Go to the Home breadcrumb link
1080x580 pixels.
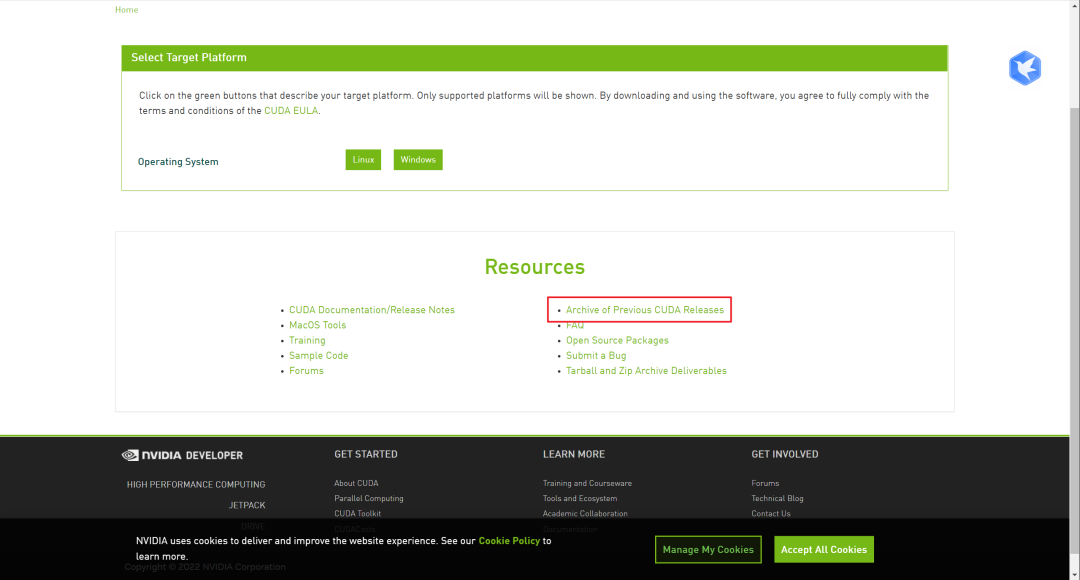(x=127, y=10)
